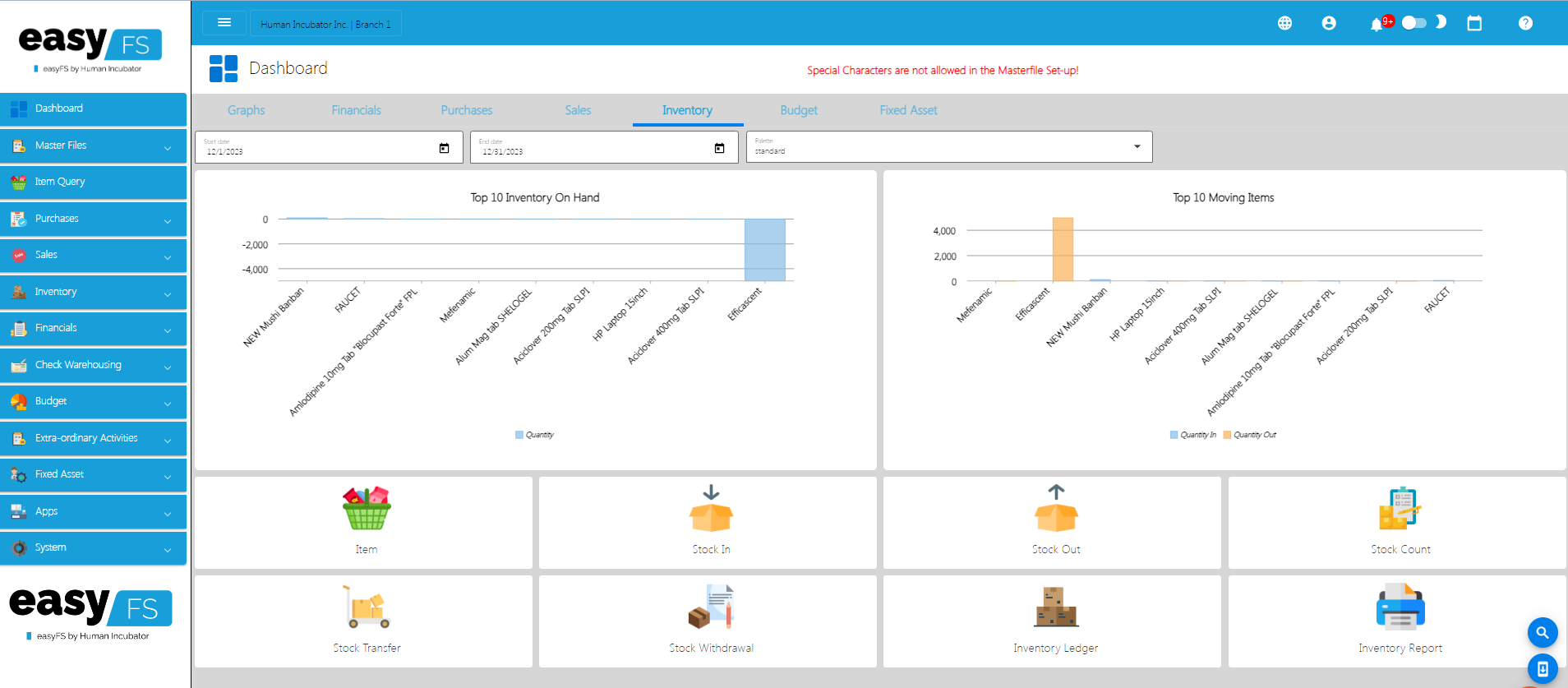Click the user account profile icon
Viewport: 1568px width, 688px height.
coord(1329,24)
